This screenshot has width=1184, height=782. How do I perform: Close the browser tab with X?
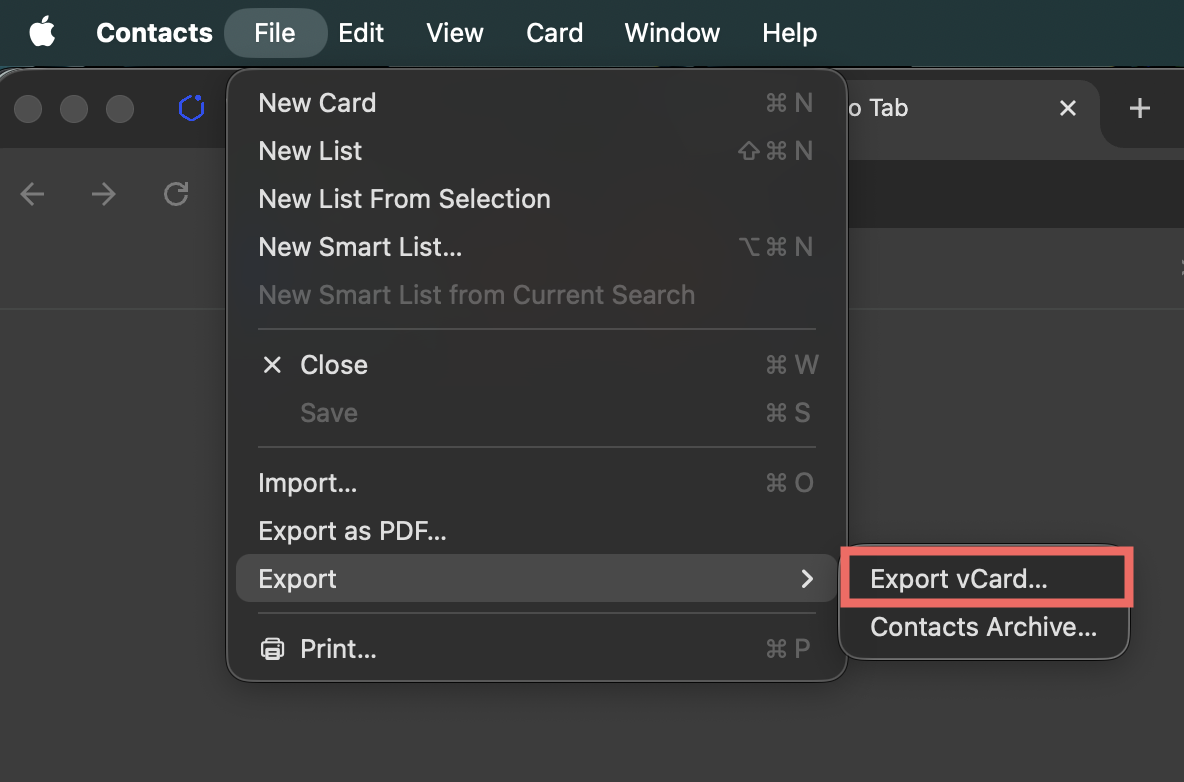(x=1068, y=108)
